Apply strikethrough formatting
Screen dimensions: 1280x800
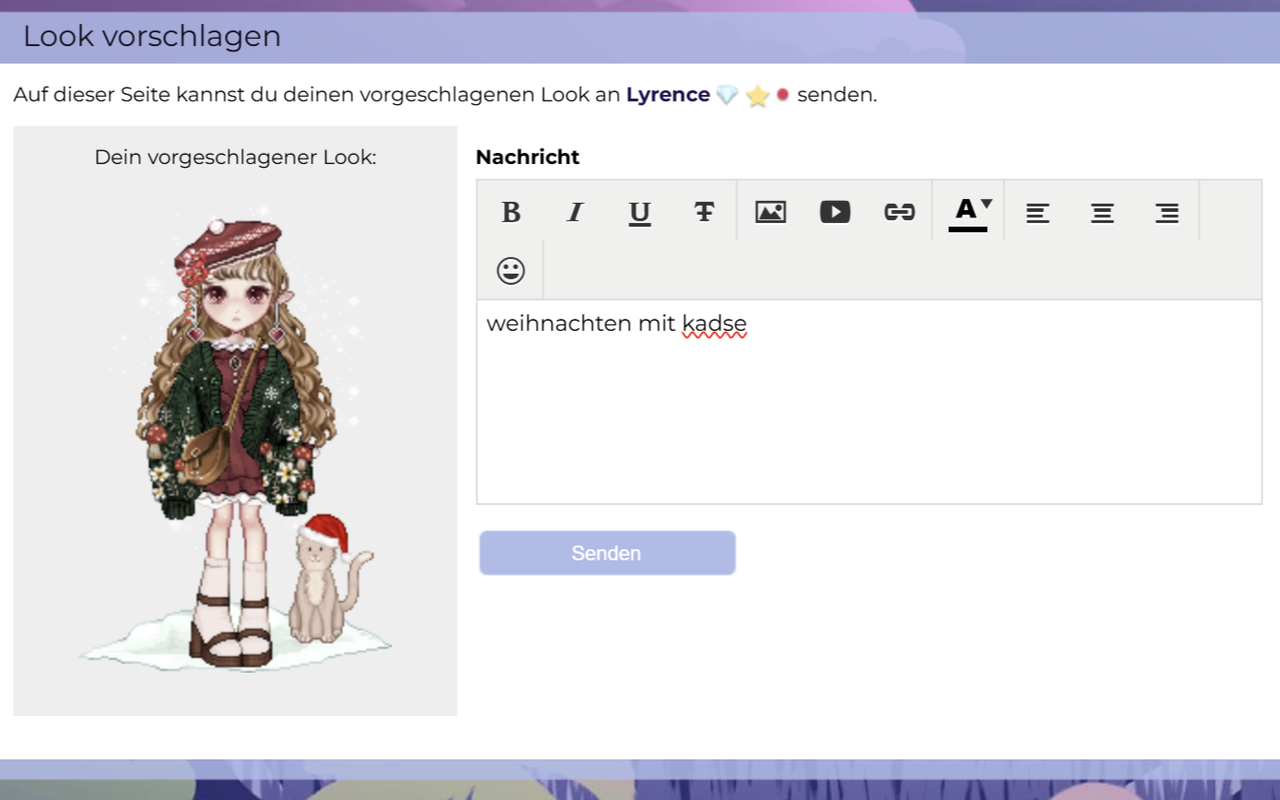click(704, 212)
